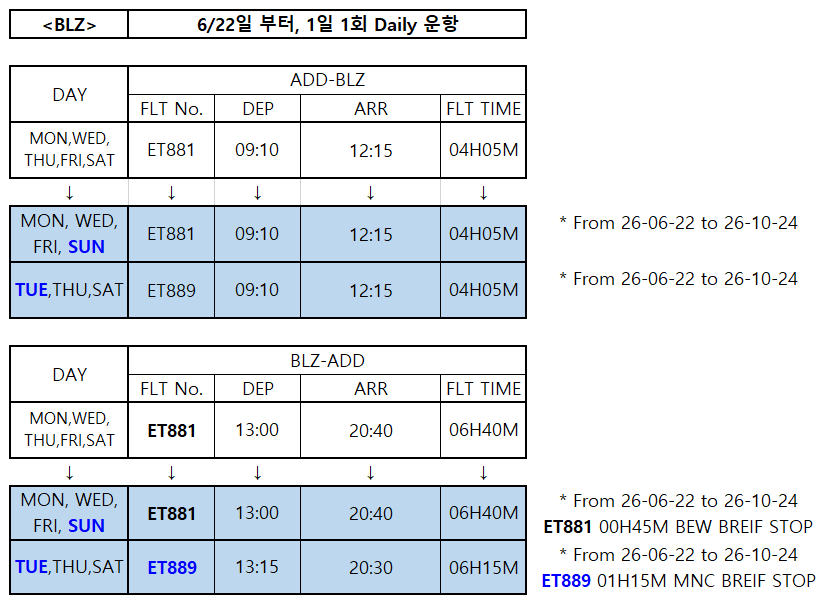Click the ADD-BLZ table heading

[x=327, y=81]
